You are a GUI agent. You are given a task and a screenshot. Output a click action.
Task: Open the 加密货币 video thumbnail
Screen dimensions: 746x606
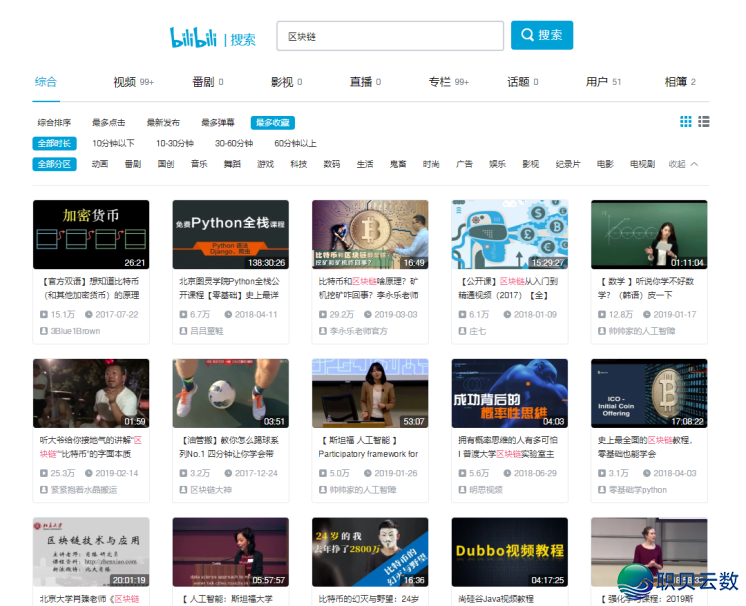tap(91, 235)
